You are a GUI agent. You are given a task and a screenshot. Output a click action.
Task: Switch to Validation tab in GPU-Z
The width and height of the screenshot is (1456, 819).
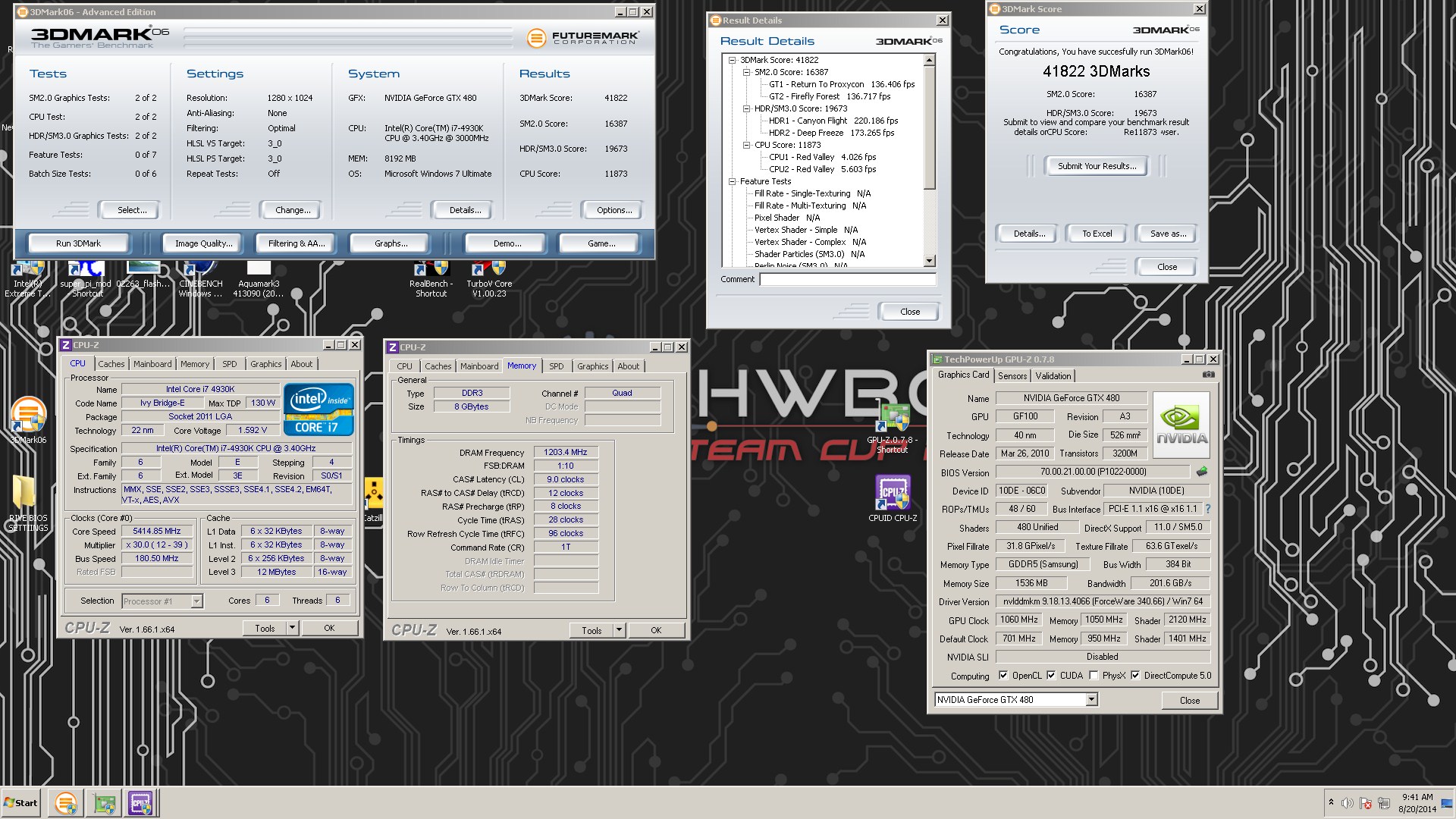[1053, 376]
